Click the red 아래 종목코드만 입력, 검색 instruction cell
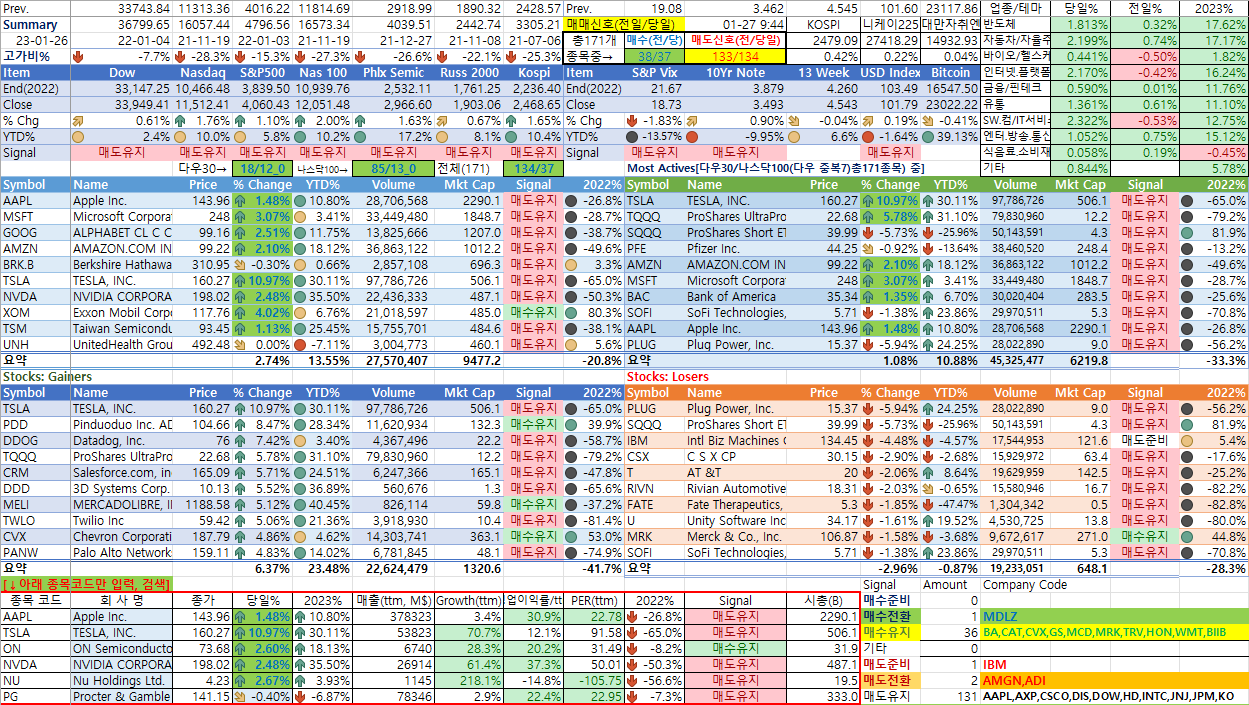1249x705 pixels. [x=86, y=585]
